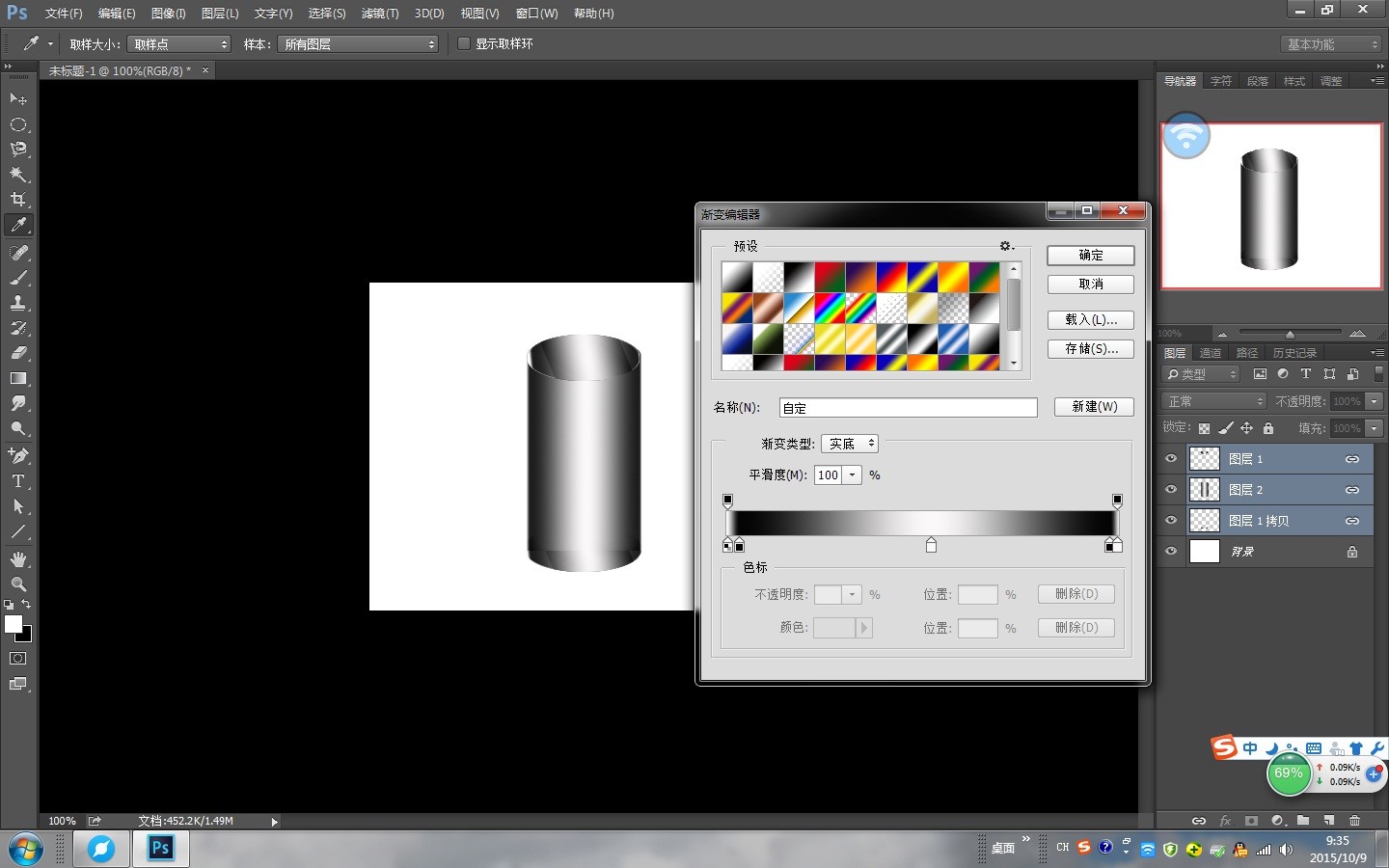Click the 名称 text field
The height and width of the screenshot is (868, 1389).
(908, 408)
